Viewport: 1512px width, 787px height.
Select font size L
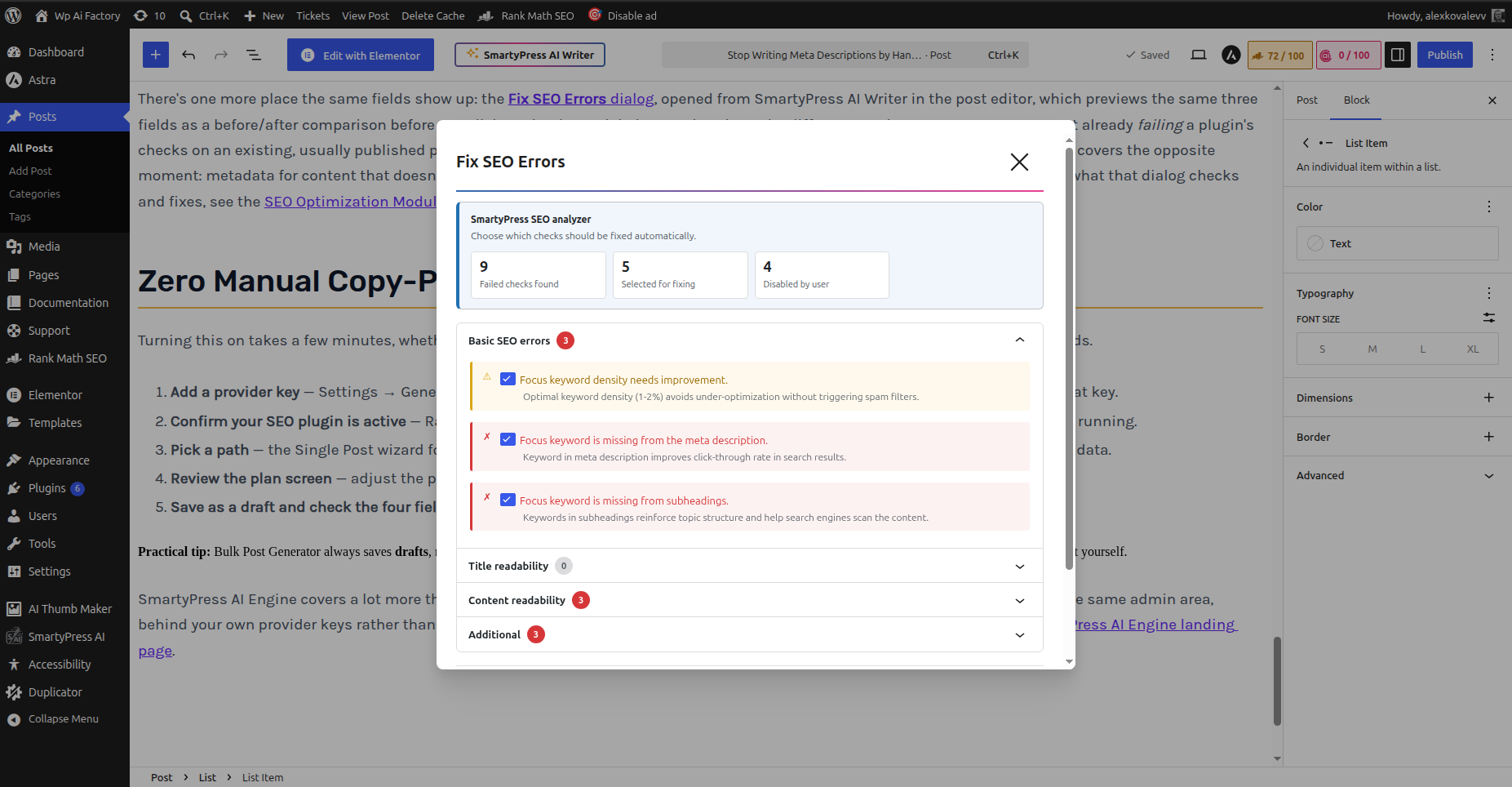click(x=1422, y=349)
